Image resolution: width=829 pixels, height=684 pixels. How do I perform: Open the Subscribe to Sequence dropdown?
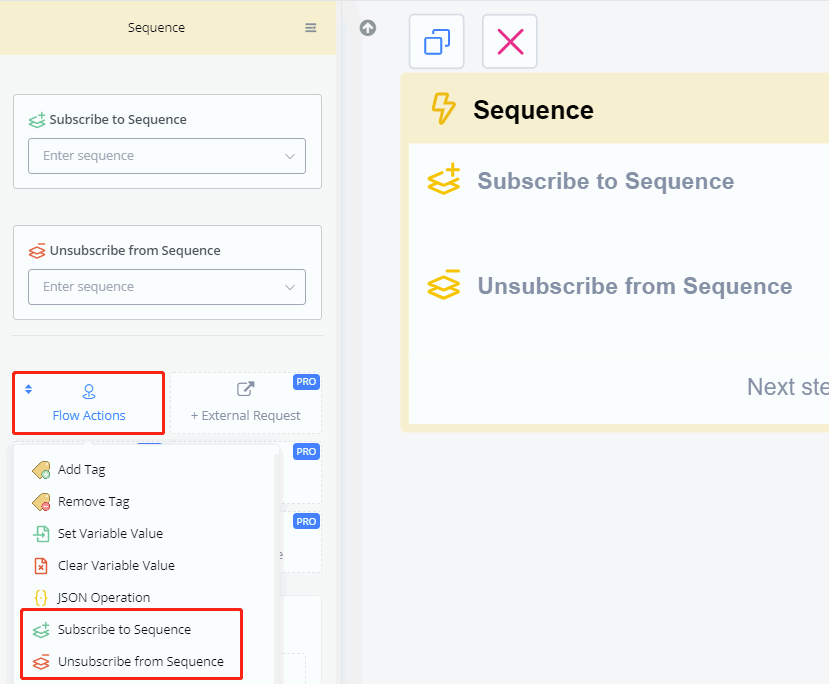pyautogui.click(x=167, y=156)
